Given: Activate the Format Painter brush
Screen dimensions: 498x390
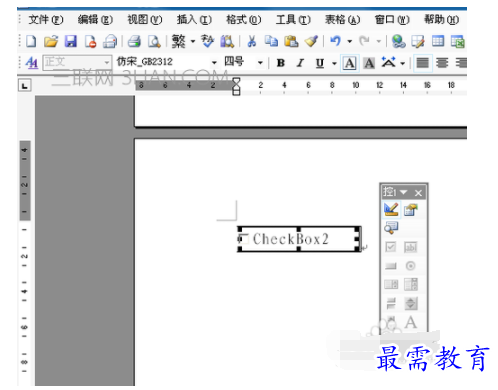Looking at the screenshot, I should coord(311,41).
